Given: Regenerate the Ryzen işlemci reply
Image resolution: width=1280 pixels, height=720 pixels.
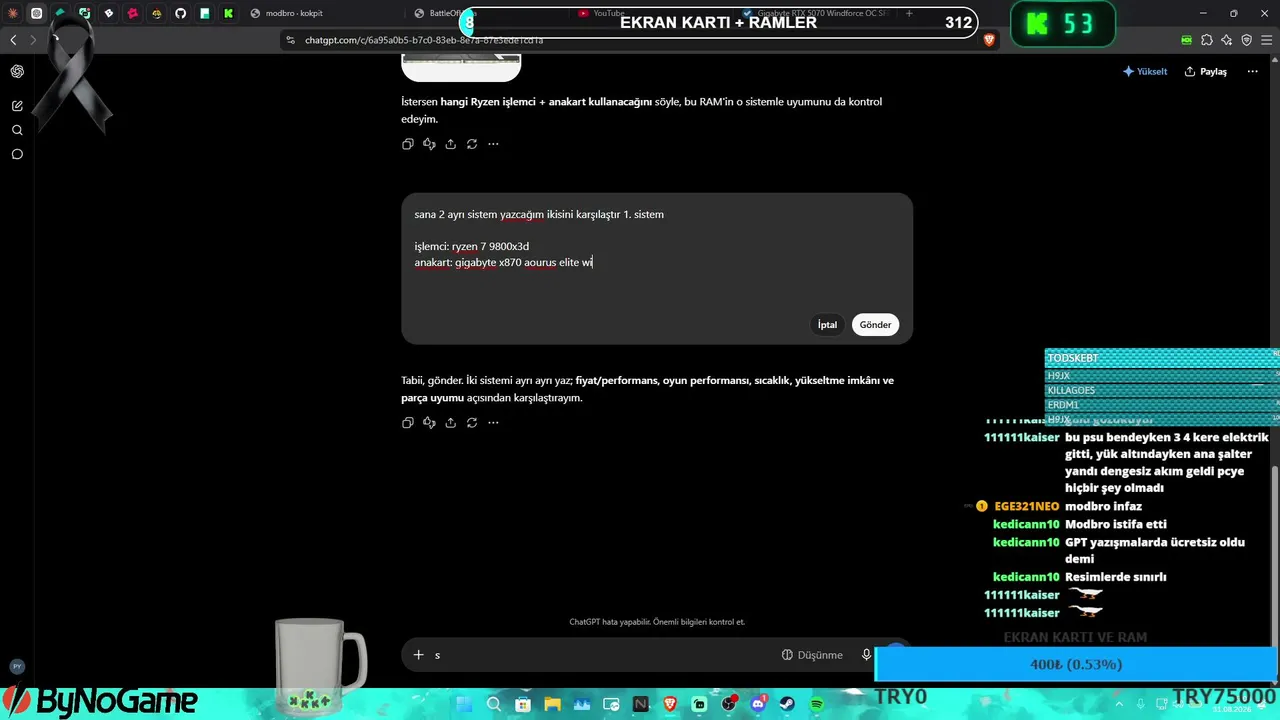Looking at the screenshot, I should pos(472,144).
